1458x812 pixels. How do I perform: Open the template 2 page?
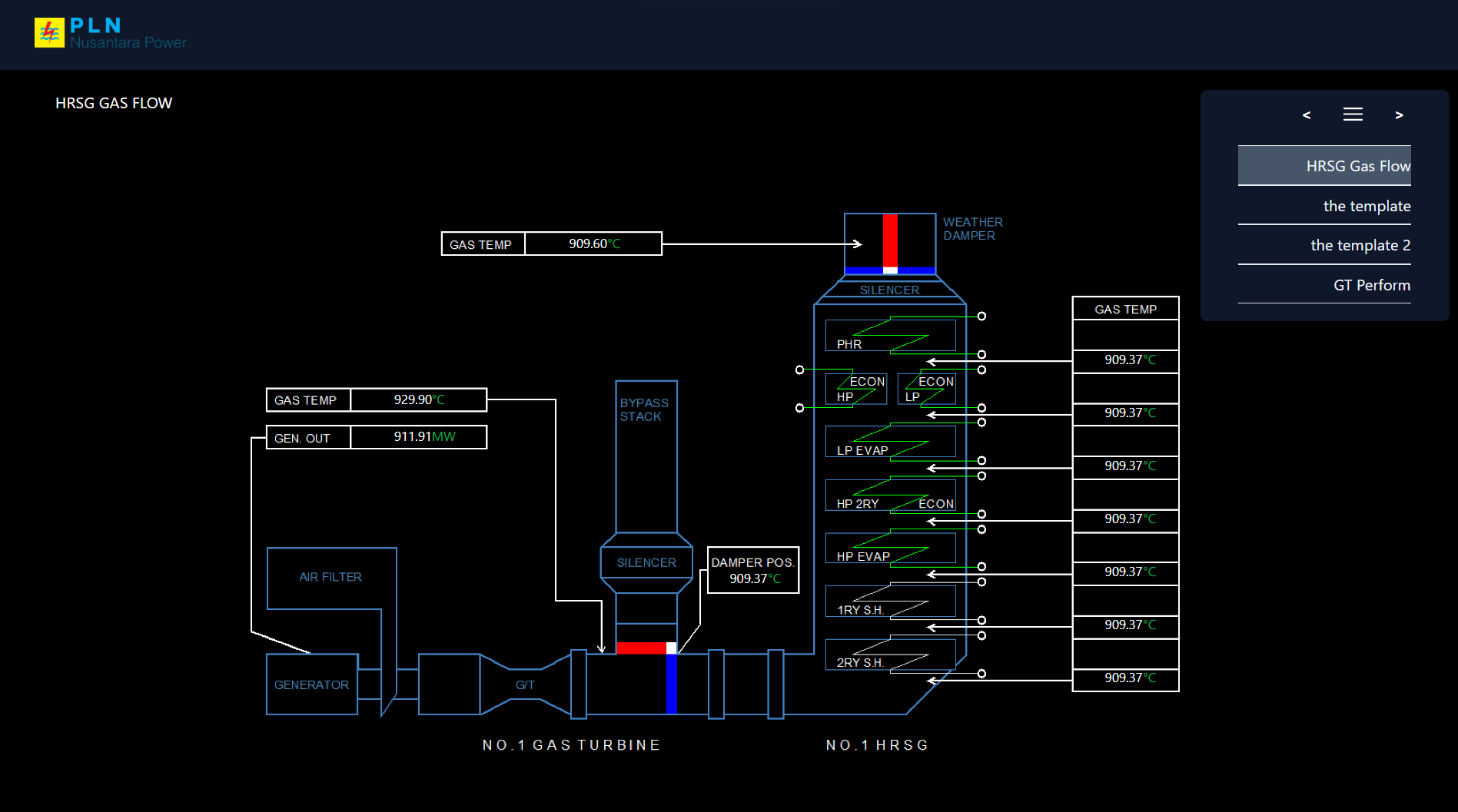pyautogui.click(x=1324, y=245)
